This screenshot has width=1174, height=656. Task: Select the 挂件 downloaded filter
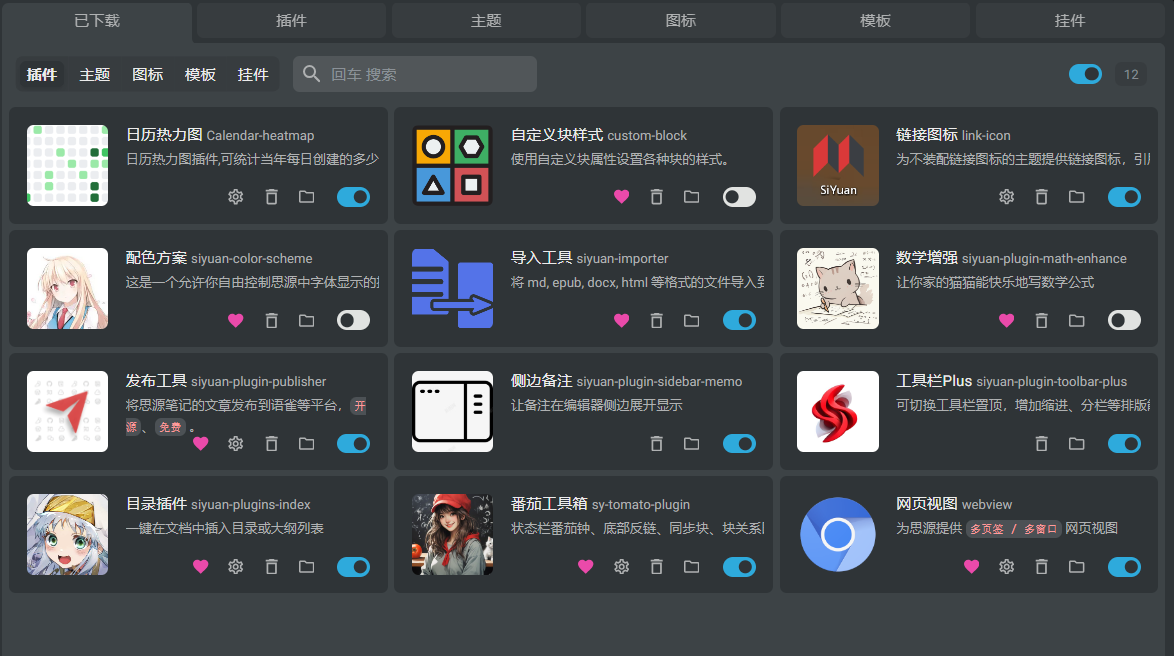pyautogui.click(x=253, y=74)
